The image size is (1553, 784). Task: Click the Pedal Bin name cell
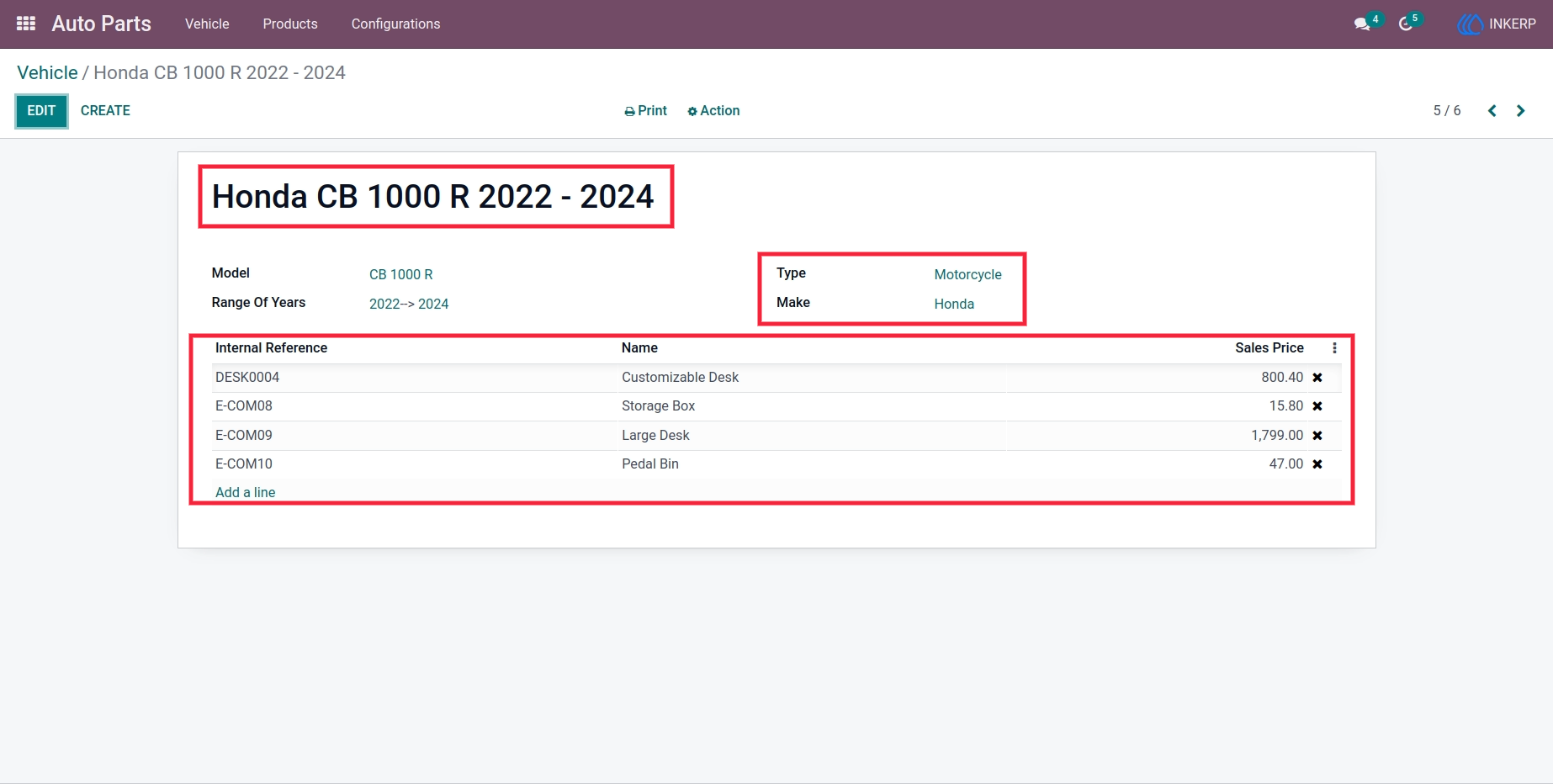click(x=649, y=464)
